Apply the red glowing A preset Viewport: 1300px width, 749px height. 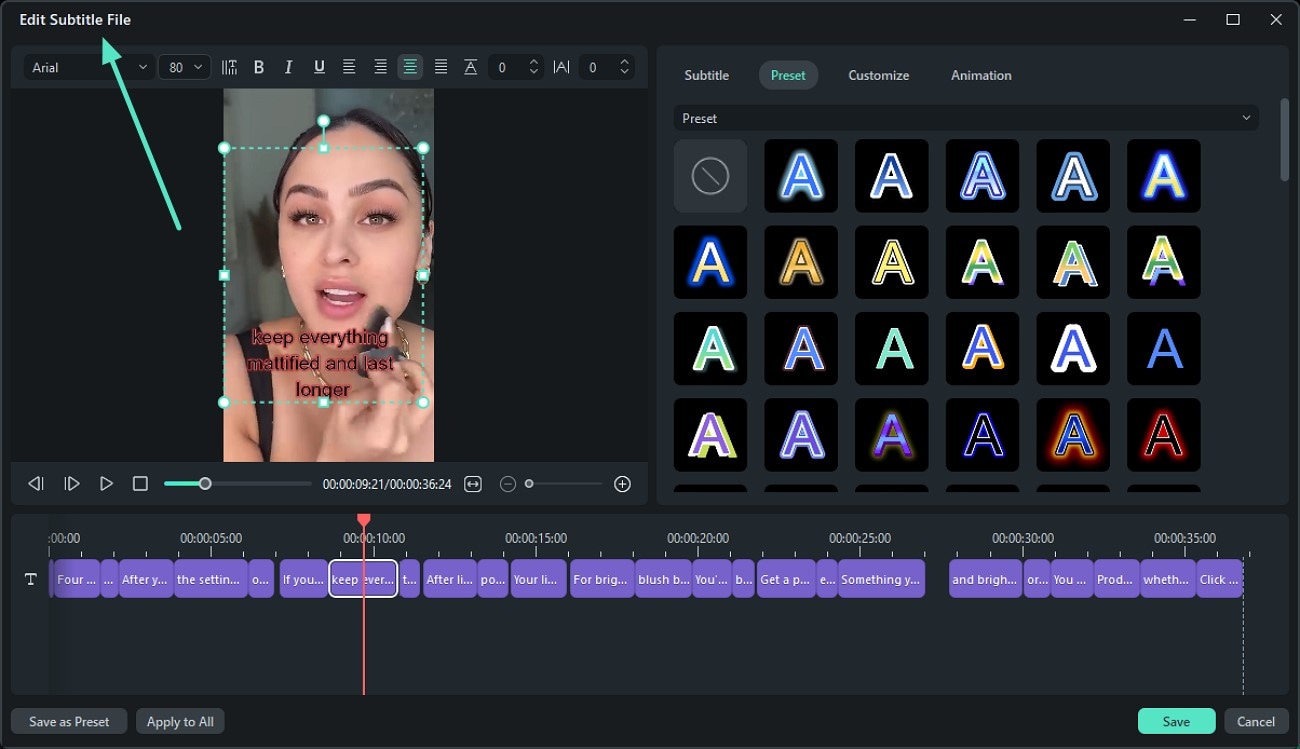1164,435
